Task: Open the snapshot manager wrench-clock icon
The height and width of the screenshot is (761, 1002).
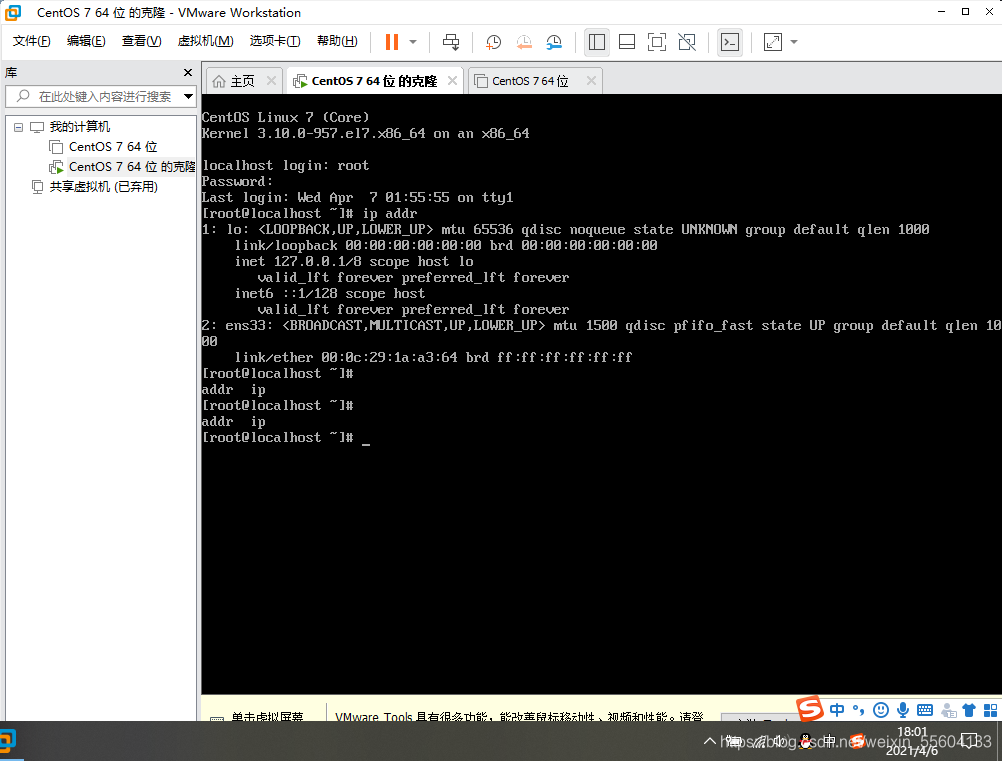Action: (x=554, y=42)
